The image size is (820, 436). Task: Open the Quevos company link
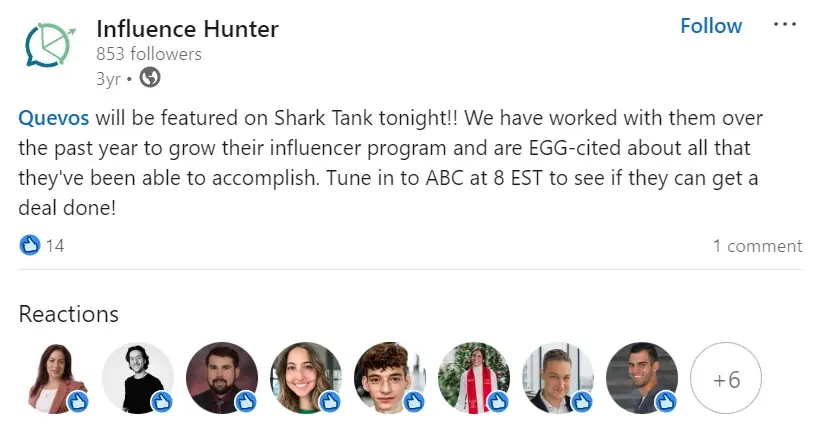click(54, 118)
